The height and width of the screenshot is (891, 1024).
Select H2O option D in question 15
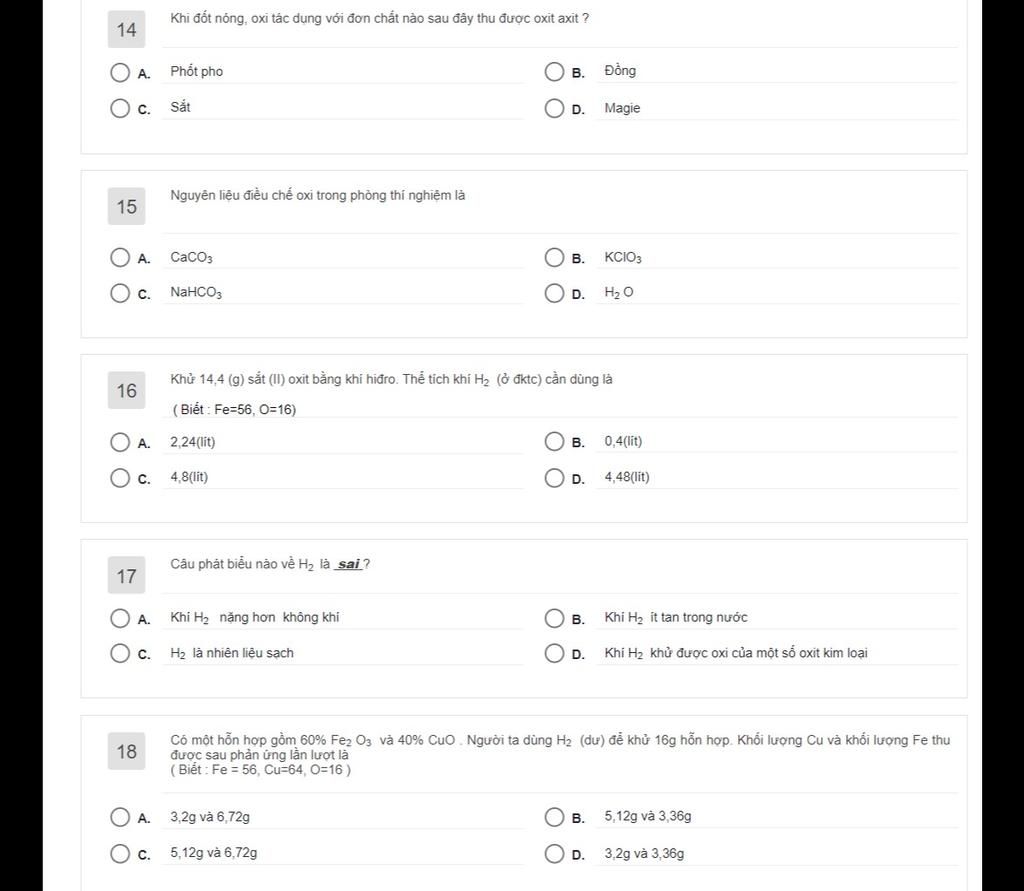(x=554, y=293)
